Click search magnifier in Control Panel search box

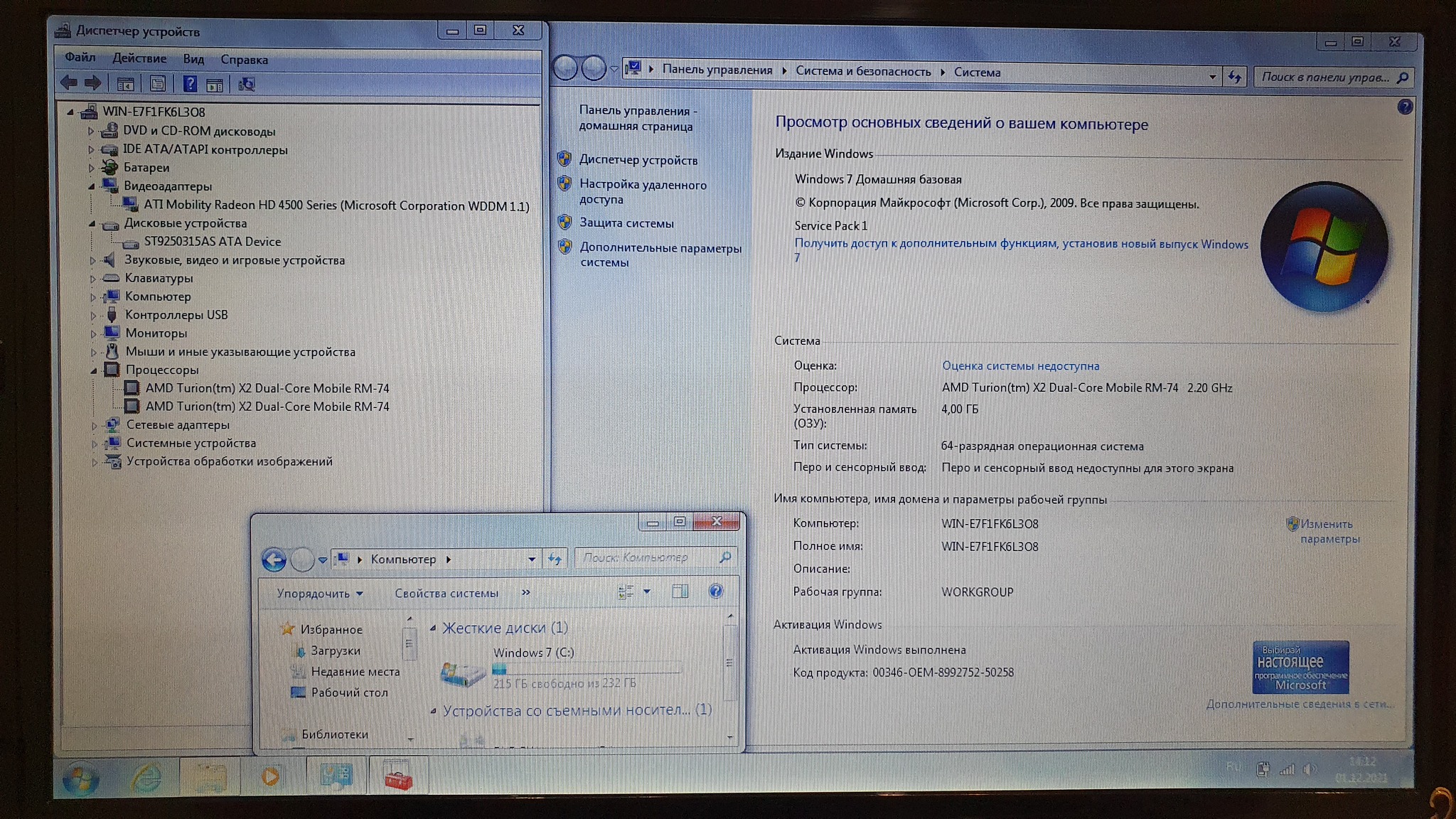(1402, 77)
